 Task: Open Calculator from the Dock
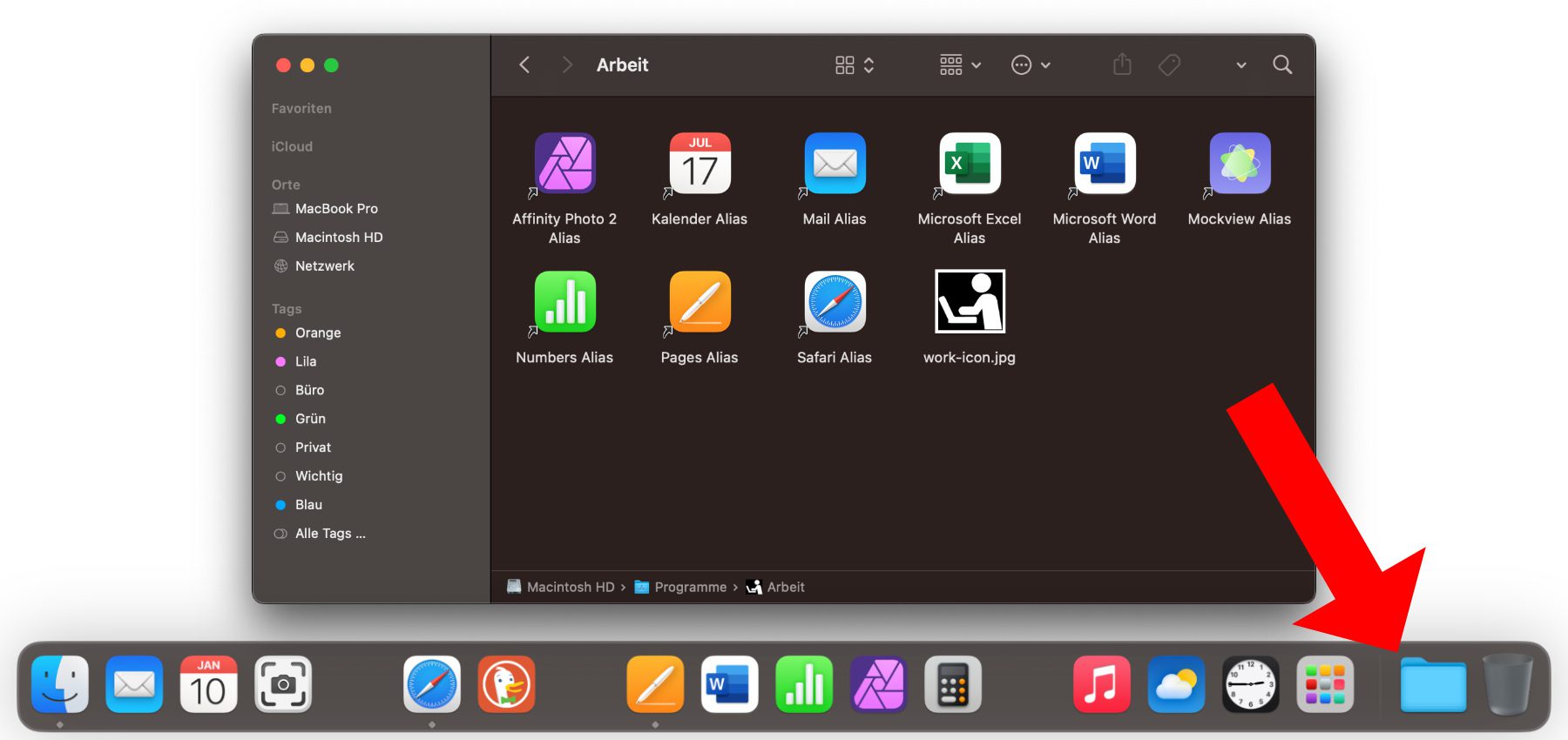(x=953, y=684)
